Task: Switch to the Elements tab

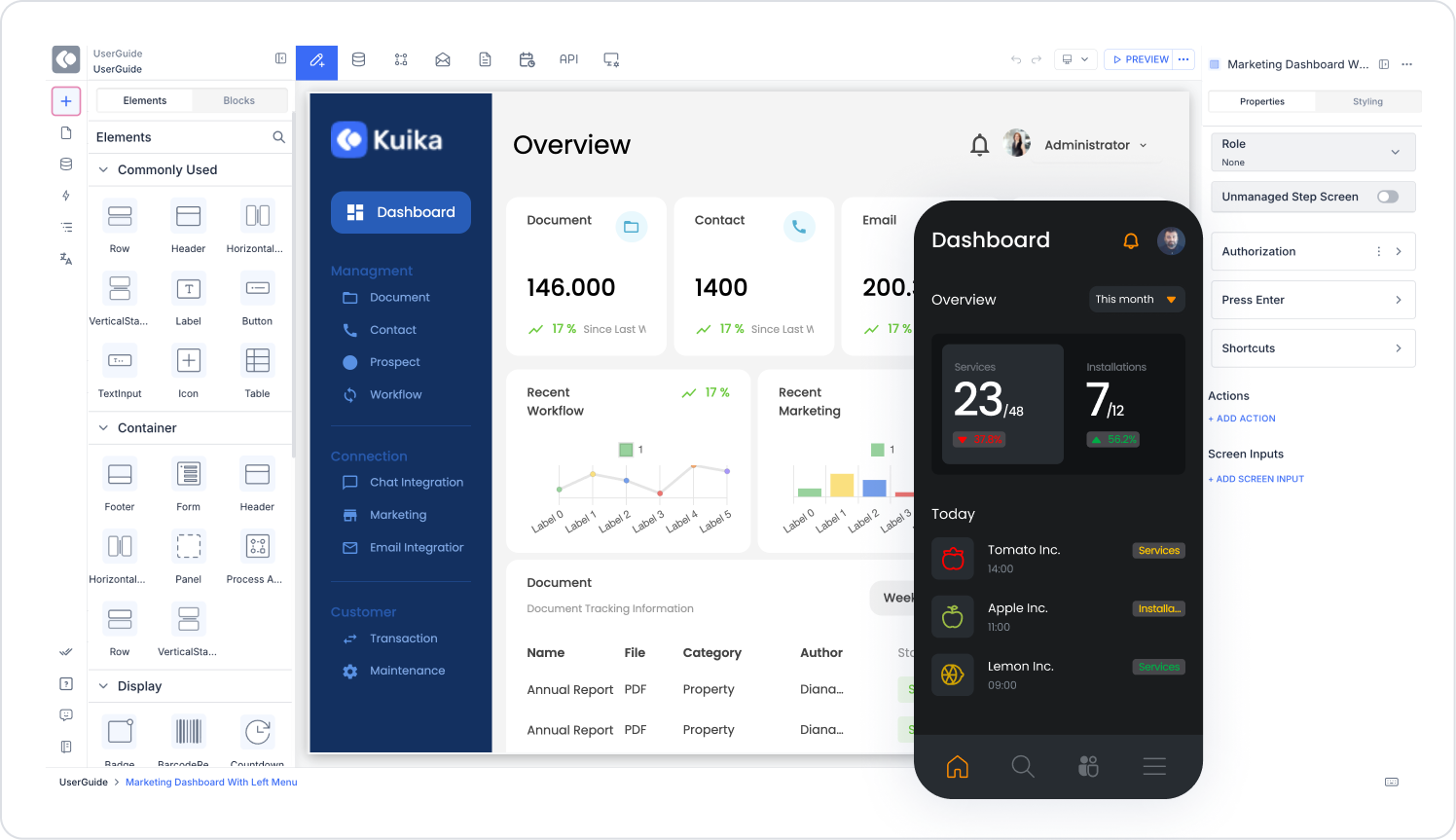Action: pos(145,100)
